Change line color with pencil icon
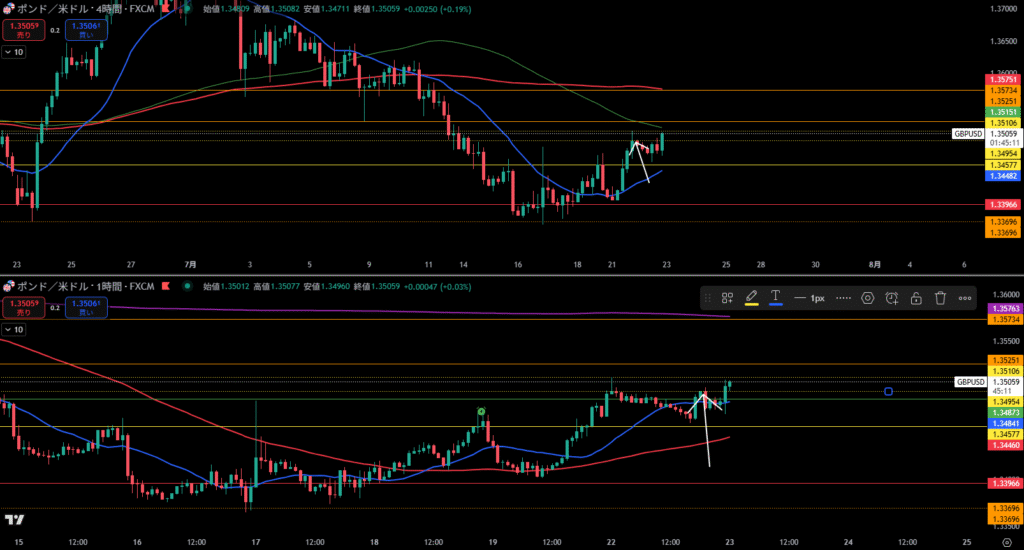1024x550 pixels. pyautogui.click(x=752, y=298)
